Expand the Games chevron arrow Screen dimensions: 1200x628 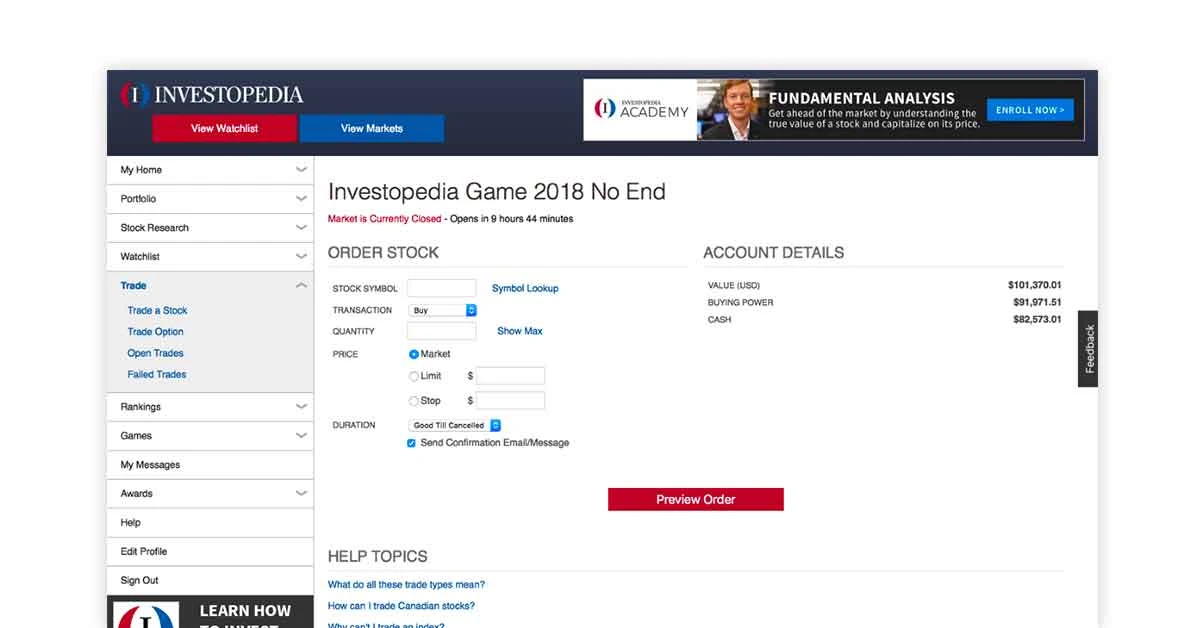[301, 436]
